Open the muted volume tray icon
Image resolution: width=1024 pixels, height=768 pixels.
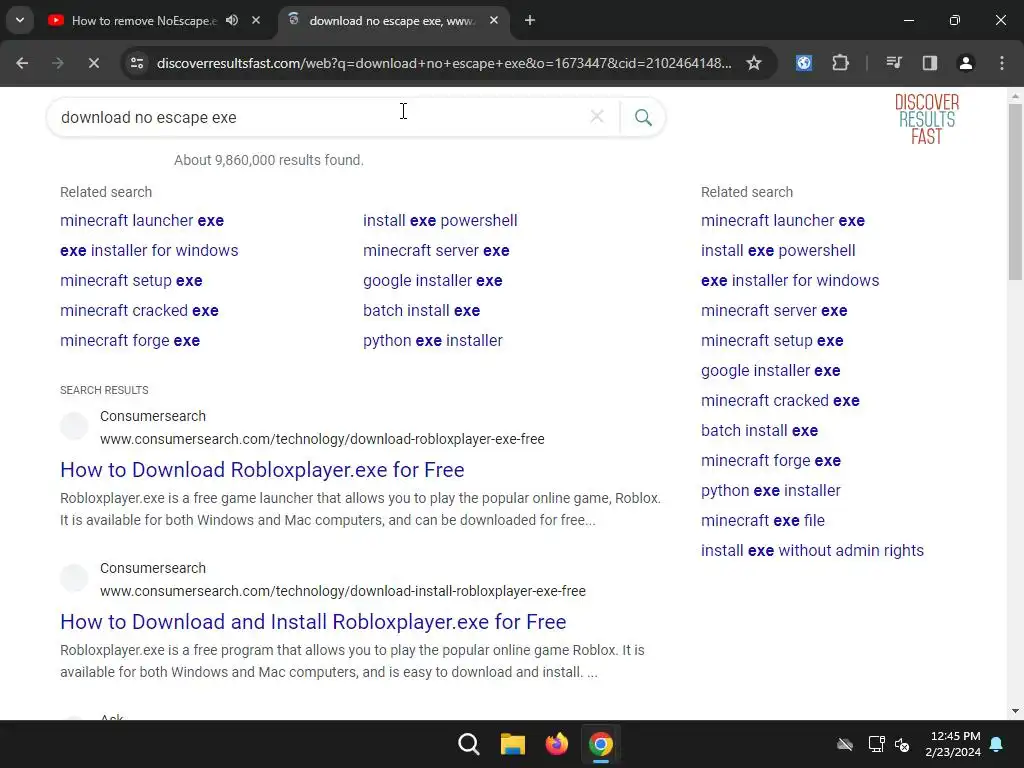902,744
